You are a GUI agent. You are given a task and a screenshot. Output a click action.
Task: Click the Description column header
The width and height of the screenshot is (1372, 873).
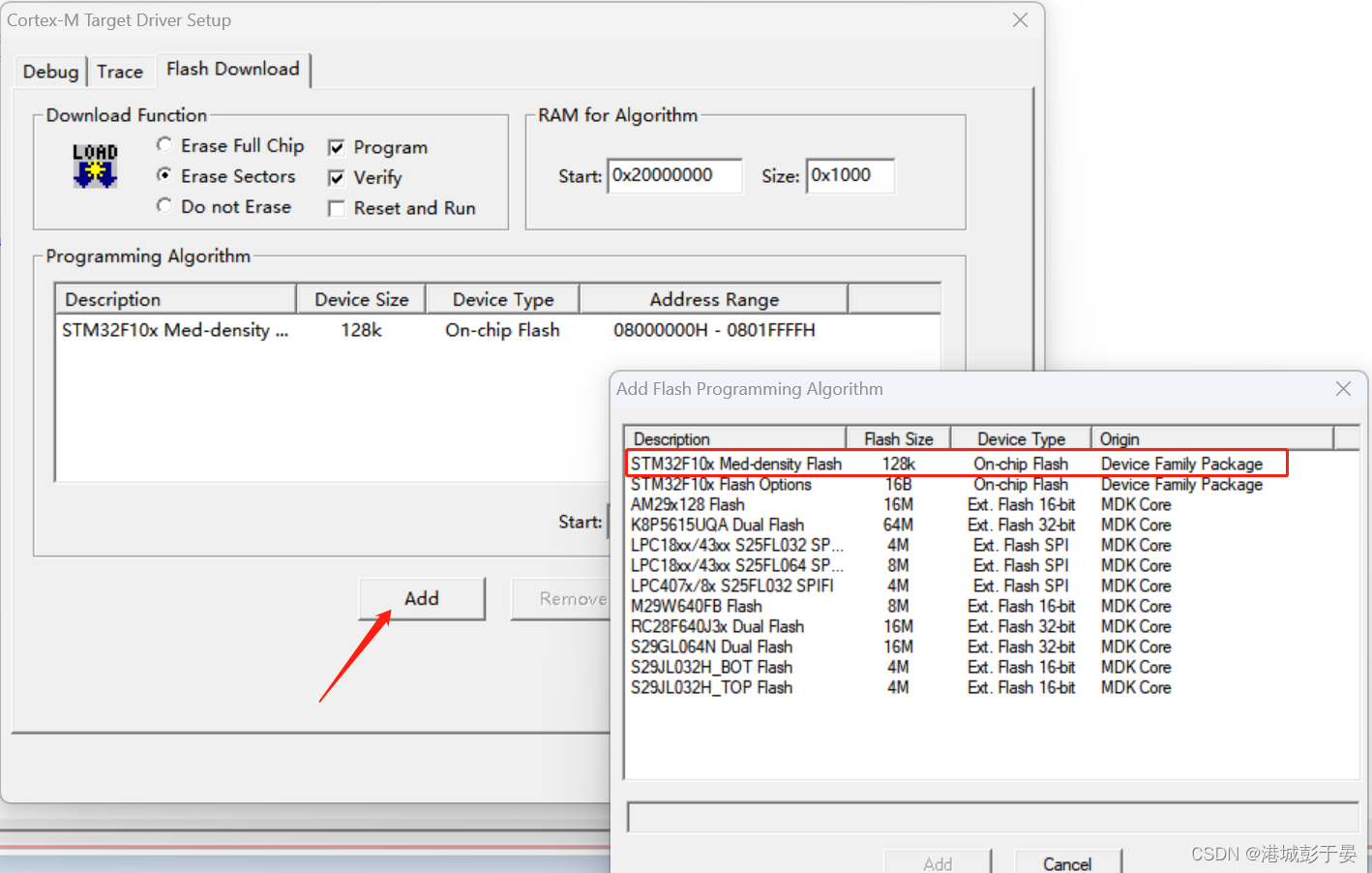[x=671, y=437]
